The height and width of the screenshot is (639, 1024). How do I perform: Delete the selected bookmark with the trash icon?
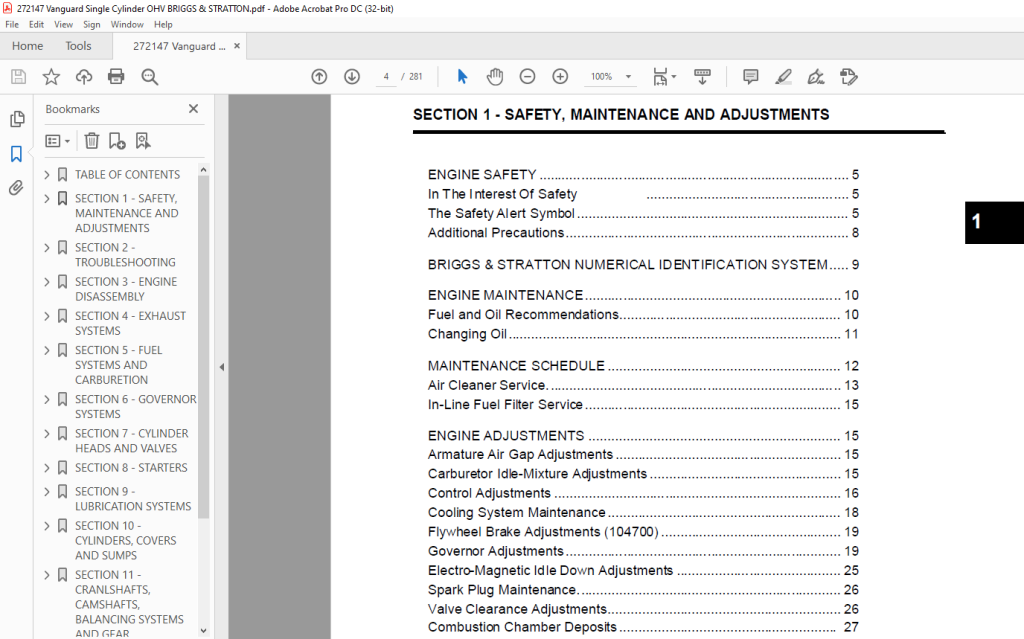click(92, 140)
